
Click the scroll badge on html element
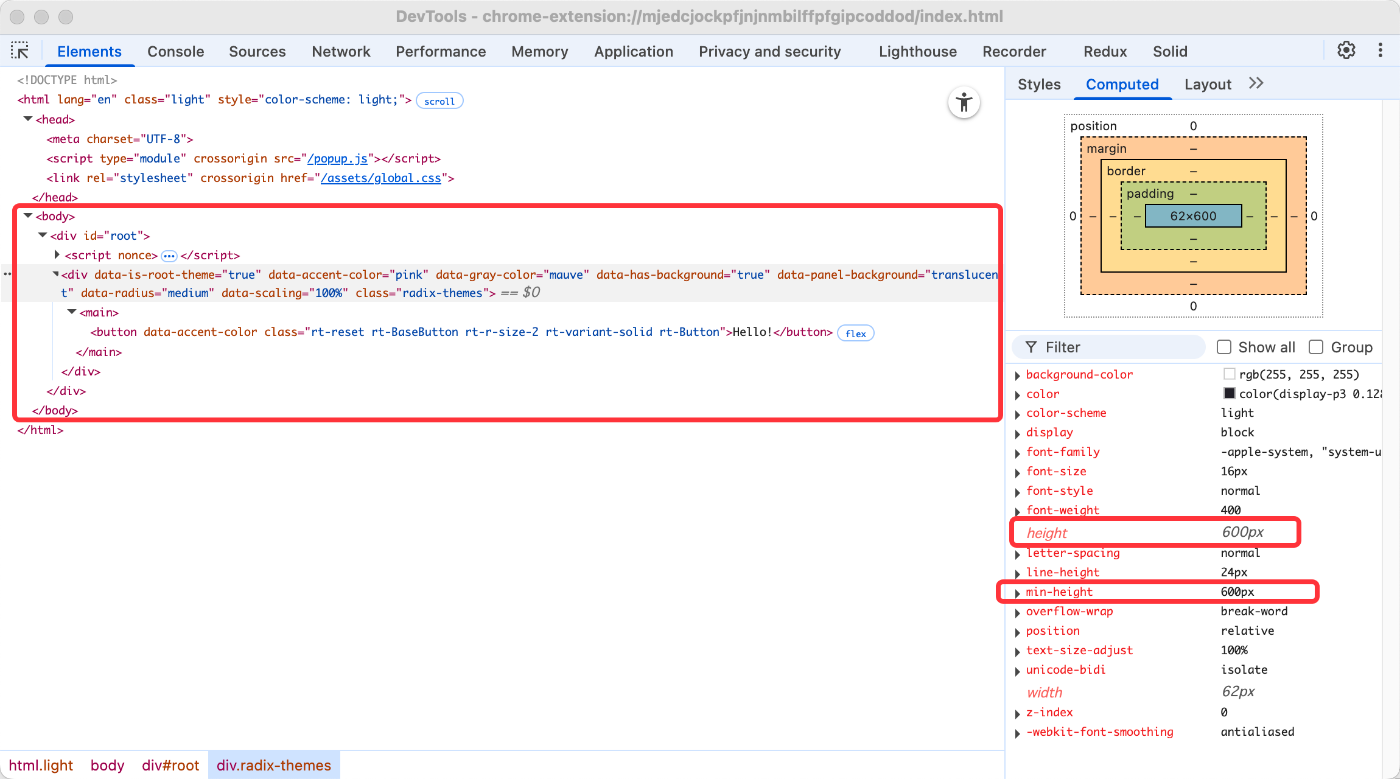[440, 101]
